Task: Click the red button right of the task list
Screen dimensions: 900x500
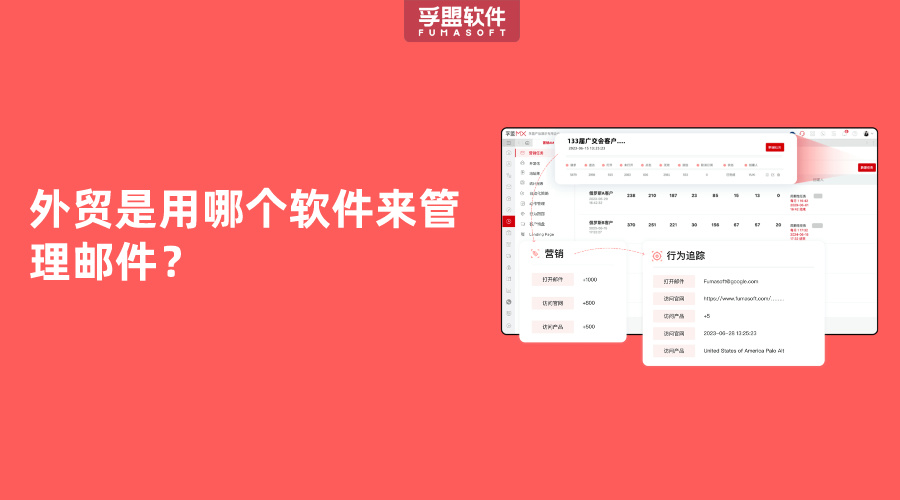Action: pos(866,168)
